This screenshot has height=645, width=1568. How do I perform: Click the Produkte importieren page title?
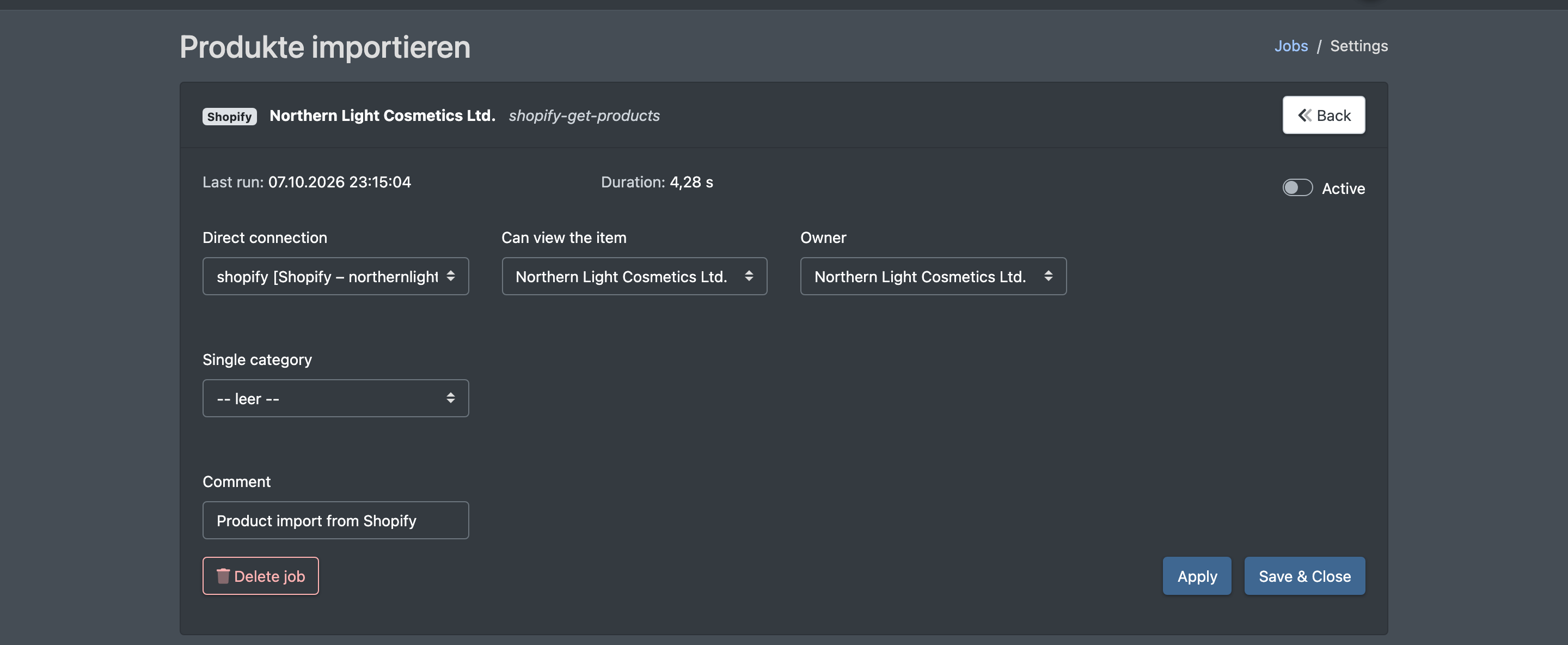325,47
